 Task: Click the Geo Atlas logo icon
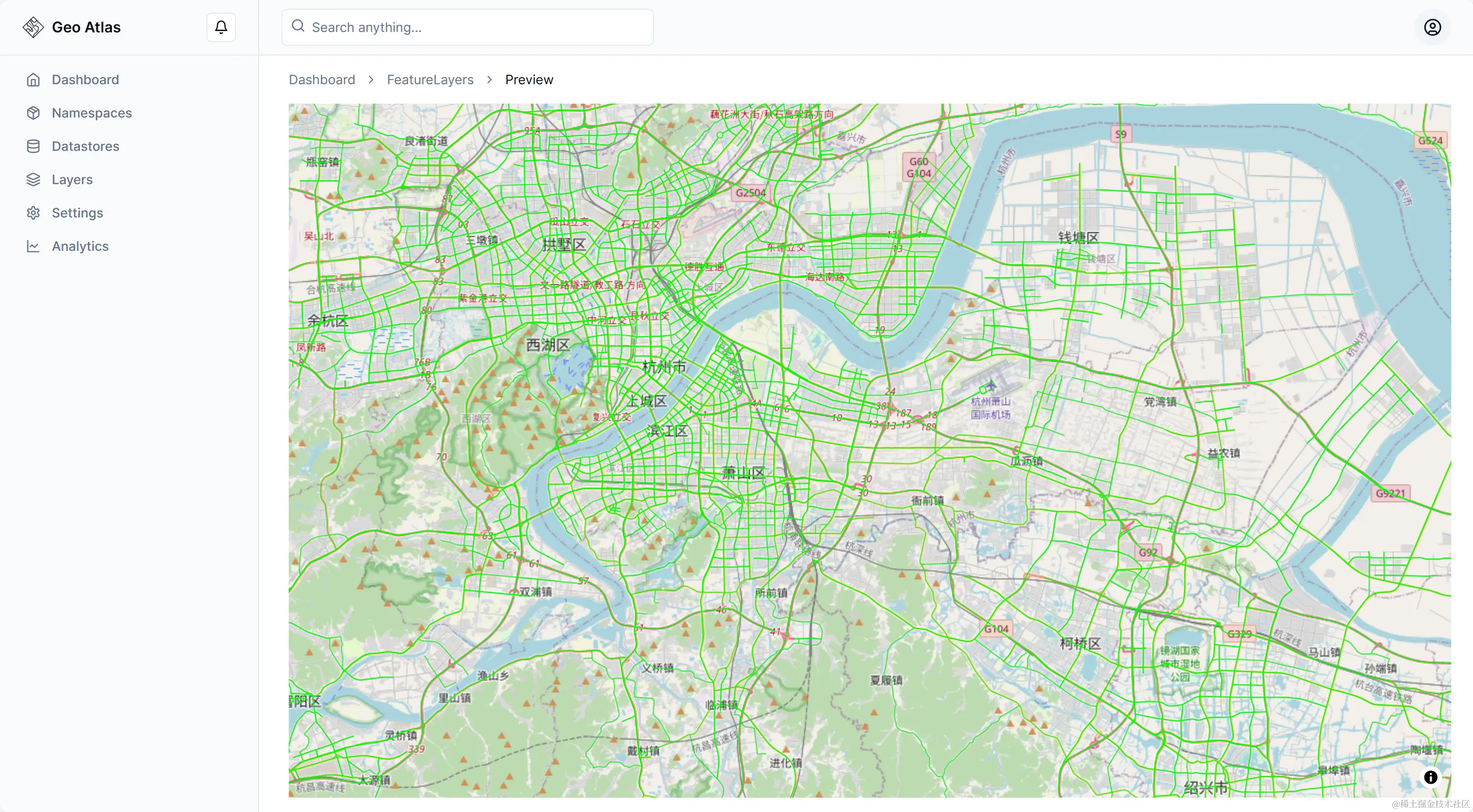33,27
